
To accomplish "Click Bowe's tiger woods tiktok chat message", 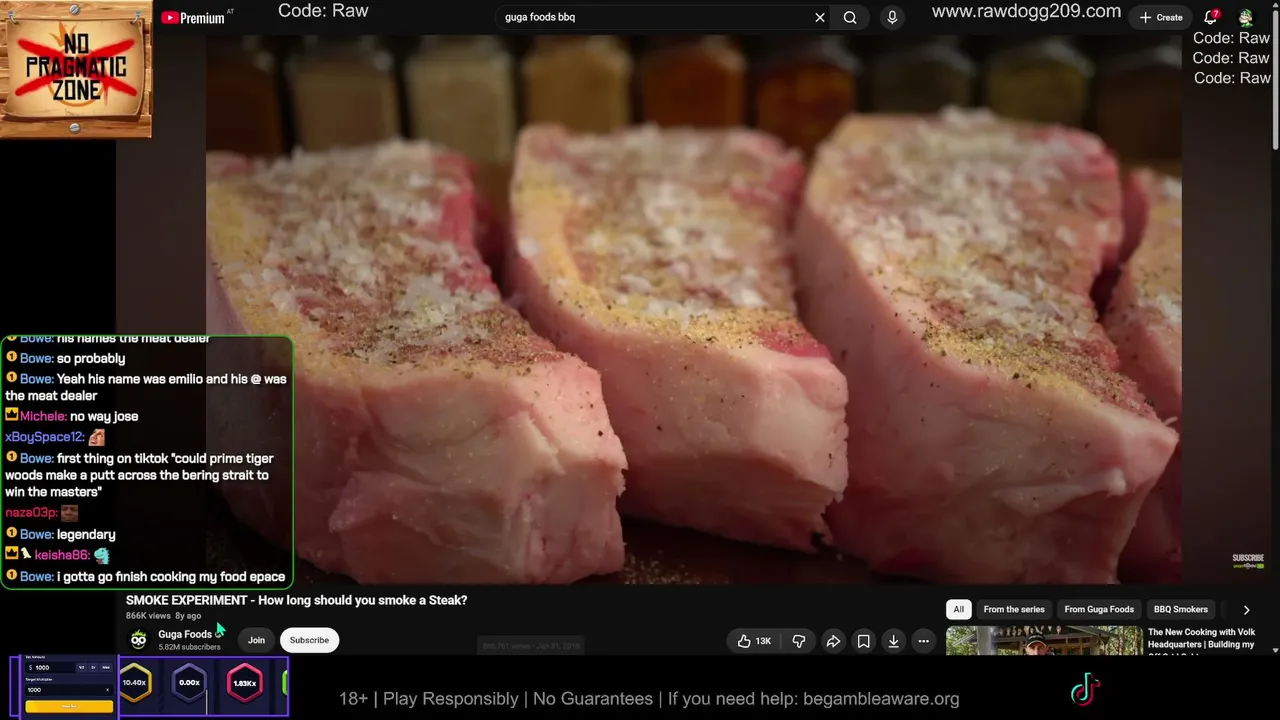I will [139, 475].
